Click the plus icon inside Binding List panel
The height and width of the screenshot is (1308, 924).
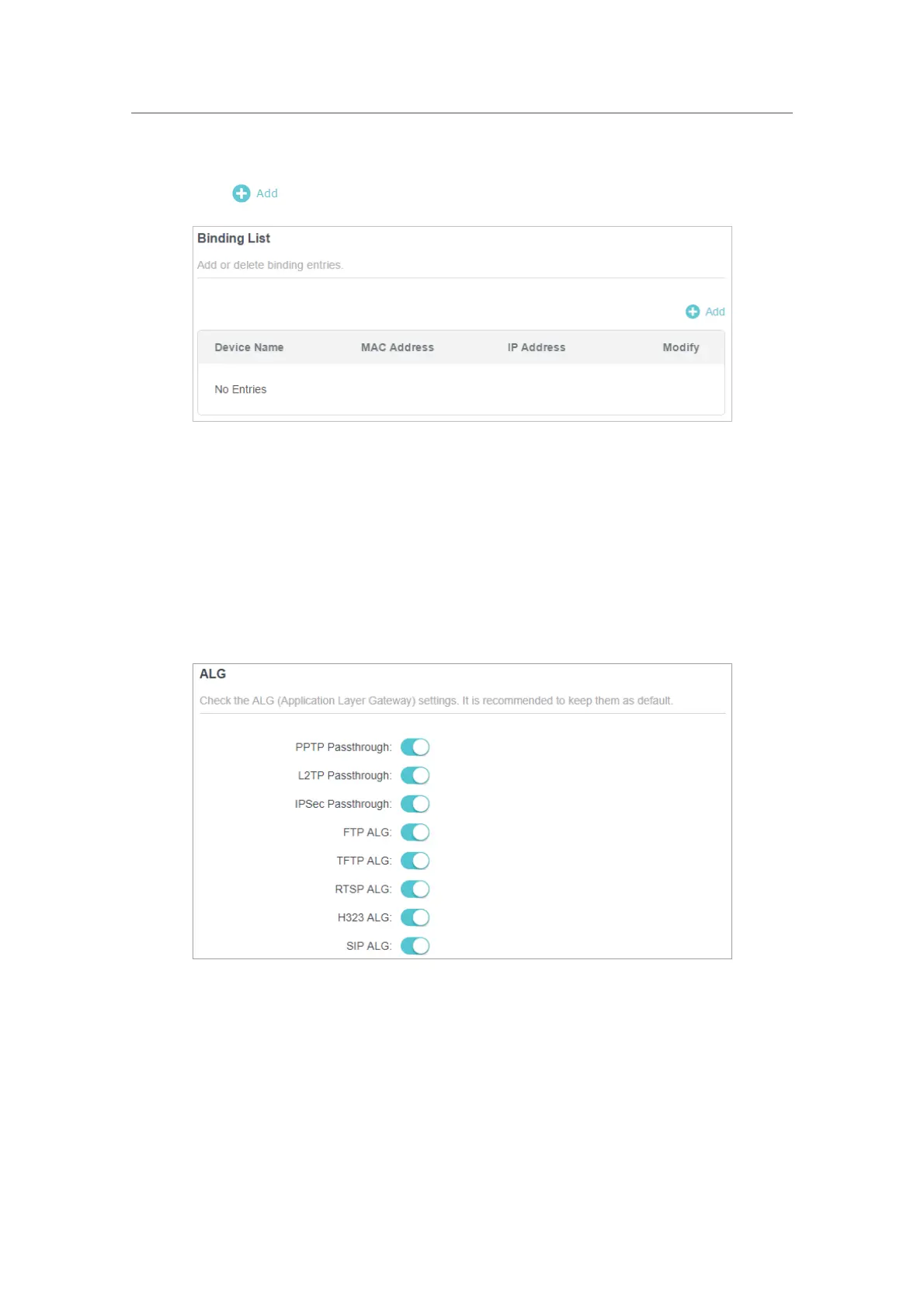click(693, 311)
